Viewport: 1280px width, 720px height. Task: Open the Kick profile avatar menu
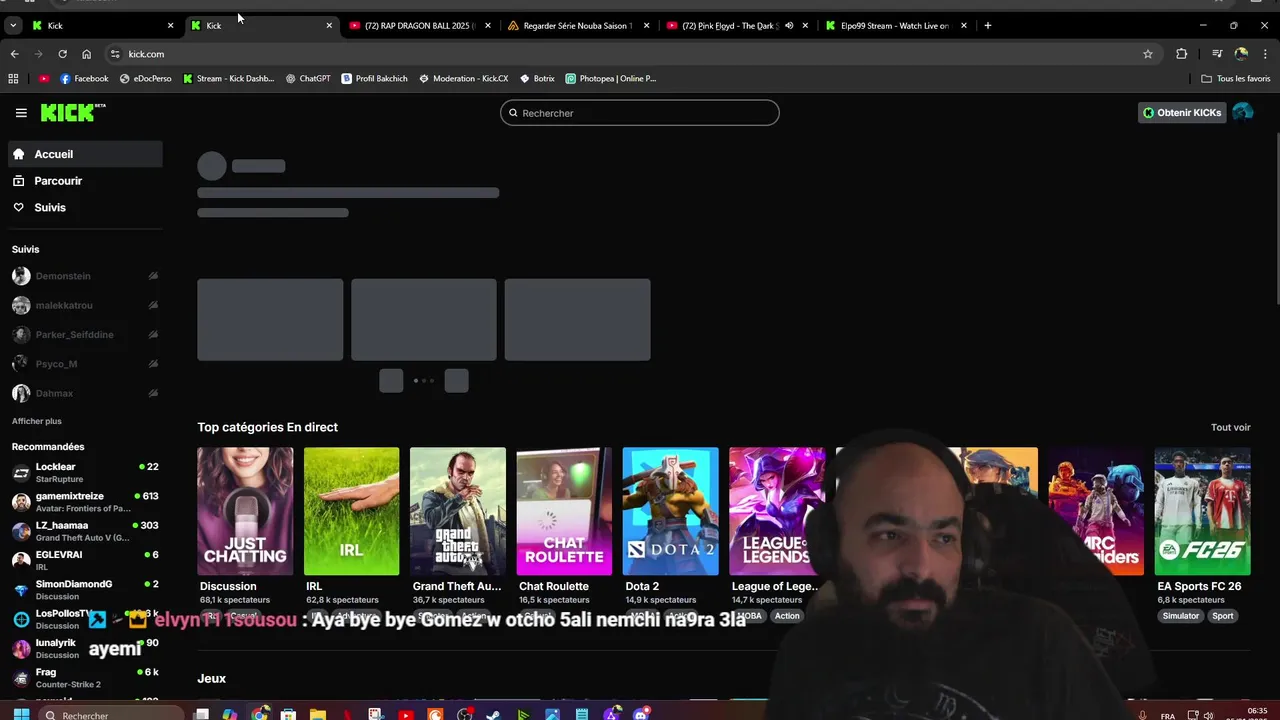click(x=1243, y=113)
